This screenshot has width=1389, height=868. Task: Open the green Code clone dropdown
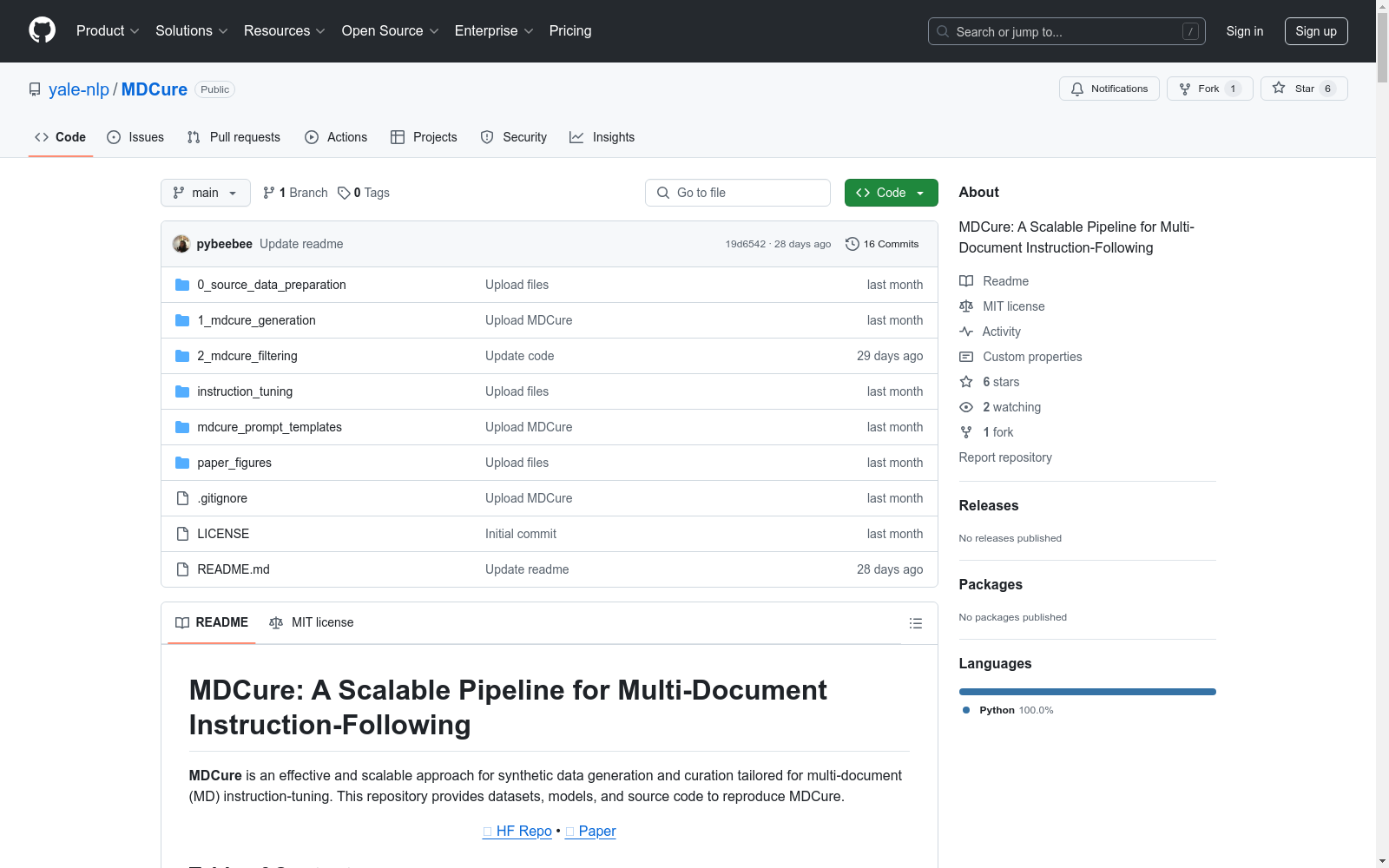coord(891,193)
